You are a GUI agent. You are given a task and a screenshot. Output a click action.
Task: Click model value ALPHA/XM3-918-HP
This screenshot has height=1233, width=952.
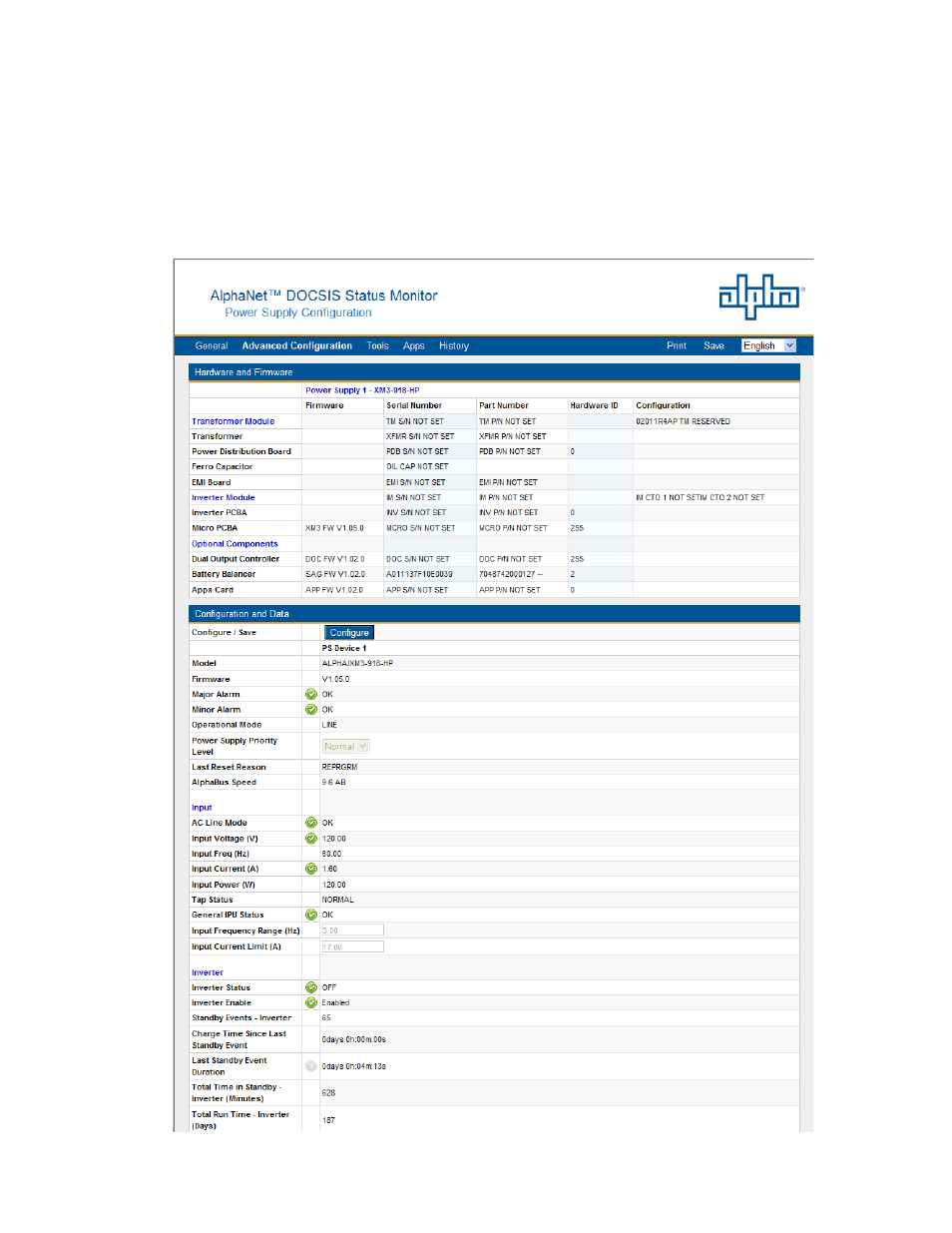(357, 663)
